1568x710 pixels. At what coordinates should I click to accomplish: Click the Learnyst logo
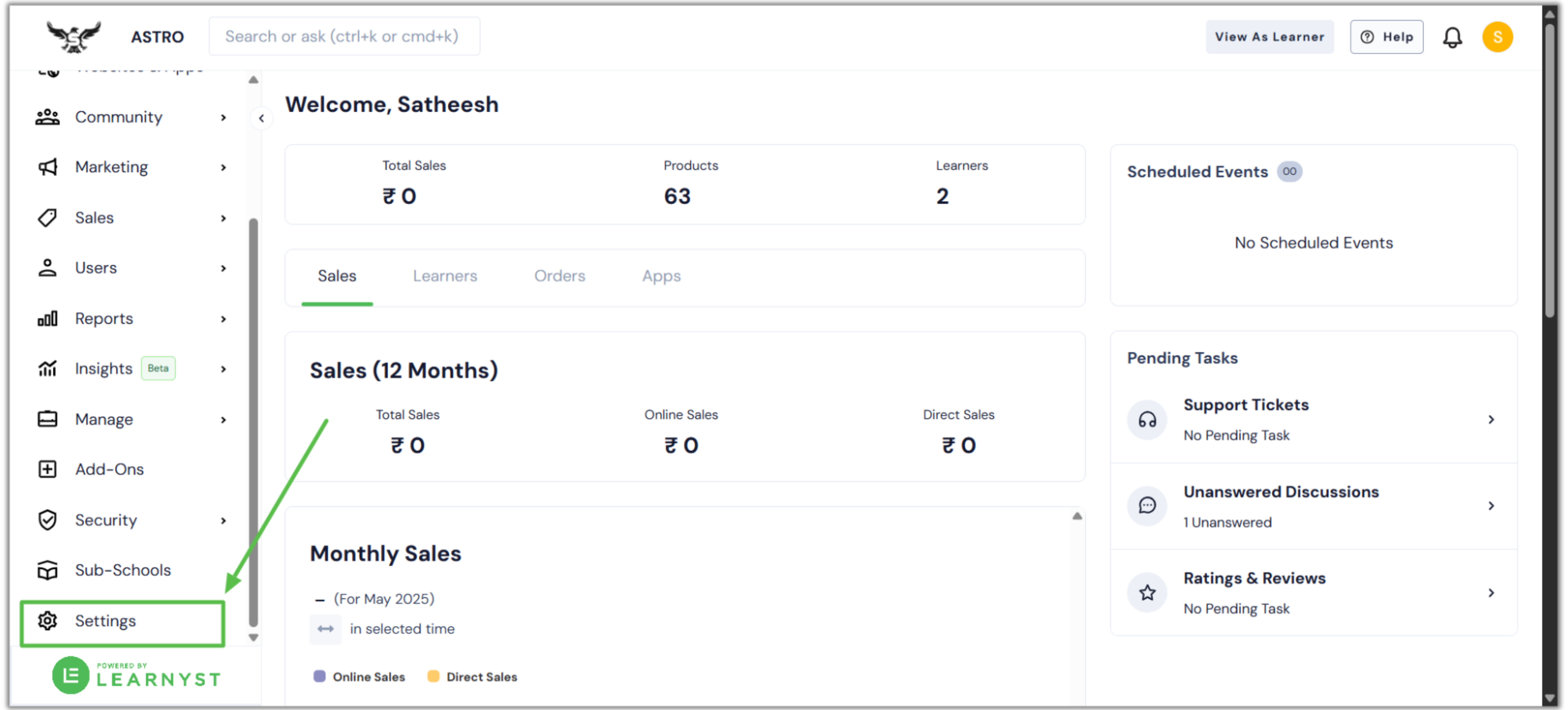click(136, 675)
